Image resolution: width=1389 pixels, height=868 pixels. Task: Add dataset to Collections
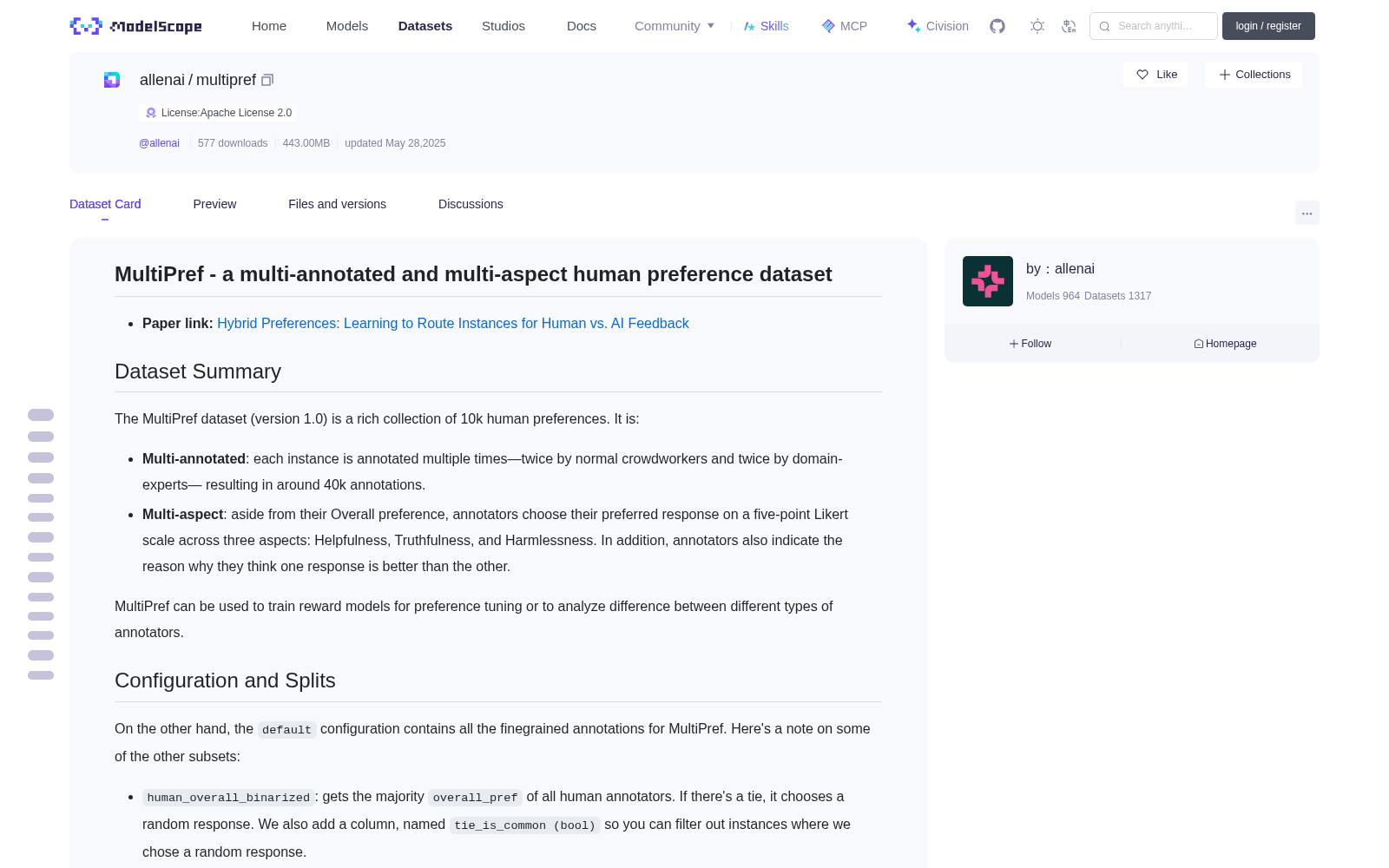click(1254, 75)
